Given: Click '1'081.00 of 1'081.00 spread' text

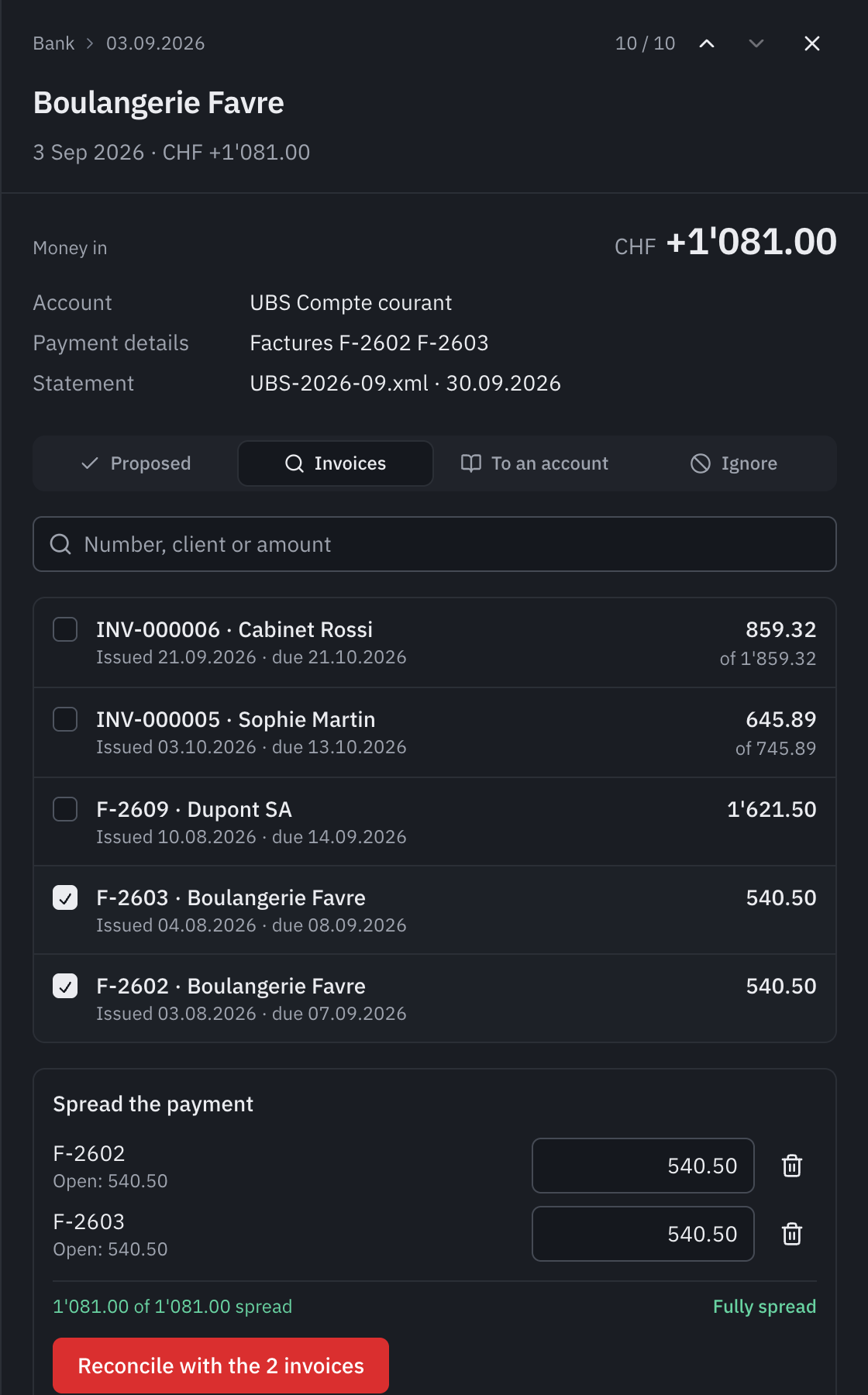Looking at the screenshot, I should click(172, 1307).
